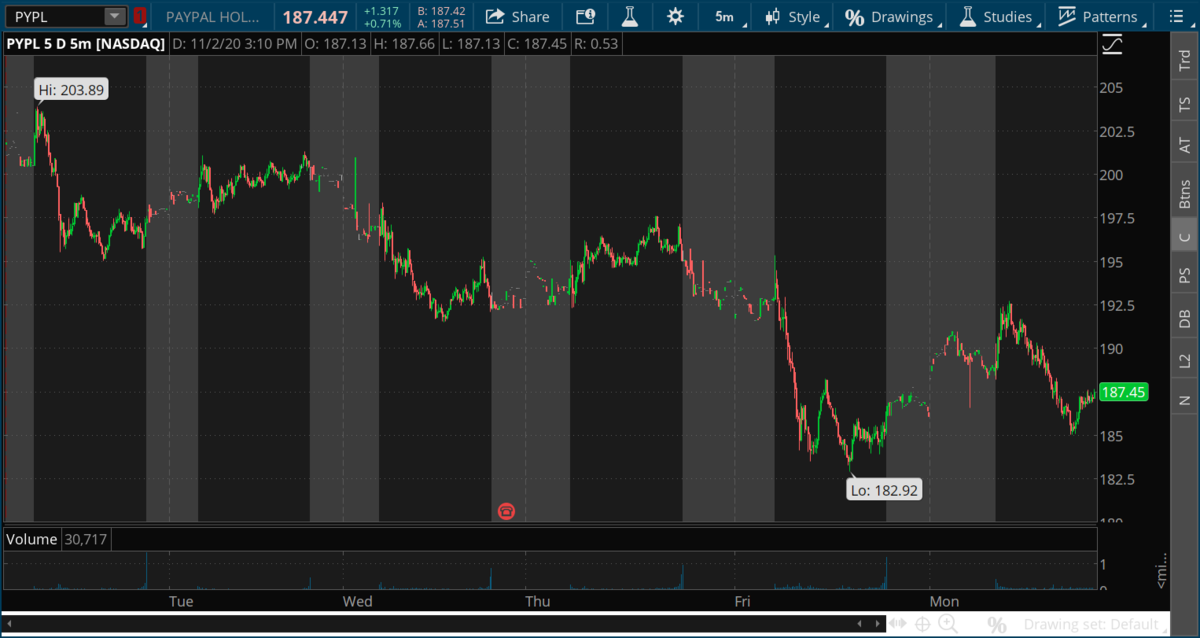Click the left arrow at scrollbar start
This screenshot has width=1200, height=638.
pos(8,625)
